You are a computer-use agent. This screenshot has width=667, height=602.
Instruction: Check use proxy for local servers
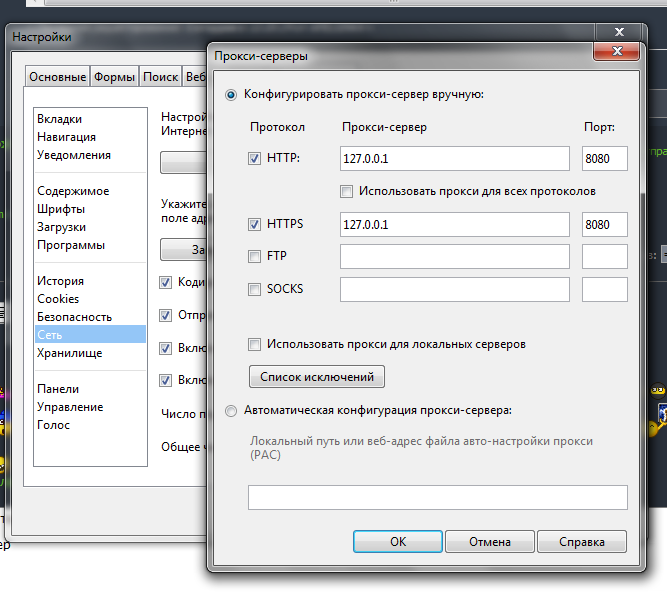point(254,344)
